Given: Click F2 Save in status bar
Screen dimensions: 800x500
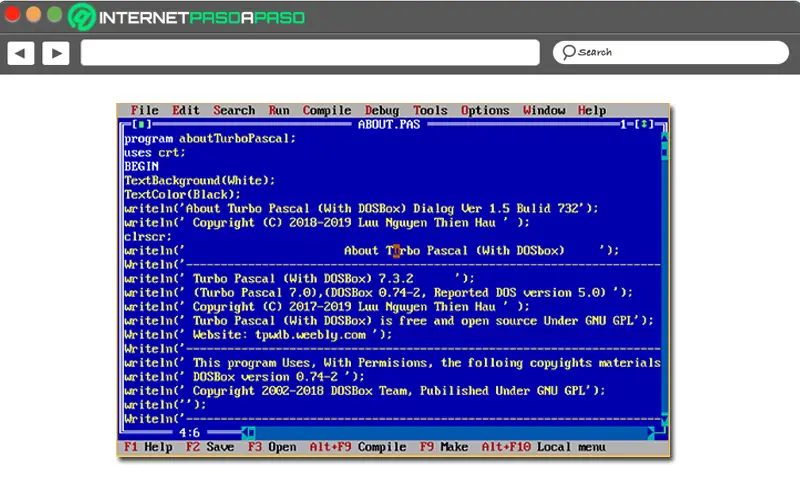Looking at the screenshot, I should (x=210, y=447).
